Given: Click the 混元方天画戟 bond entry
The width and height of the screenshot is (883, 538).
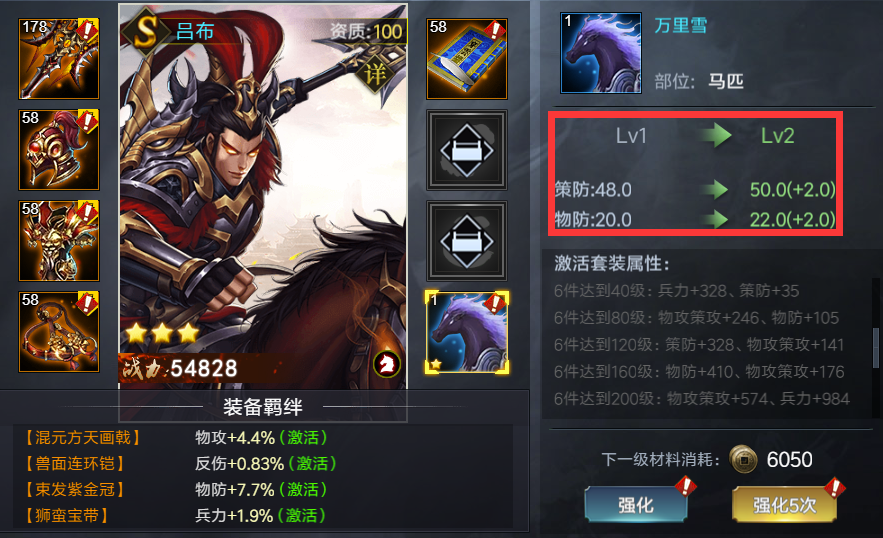Looking at the screenshot, I should click(x=82, y=438).
